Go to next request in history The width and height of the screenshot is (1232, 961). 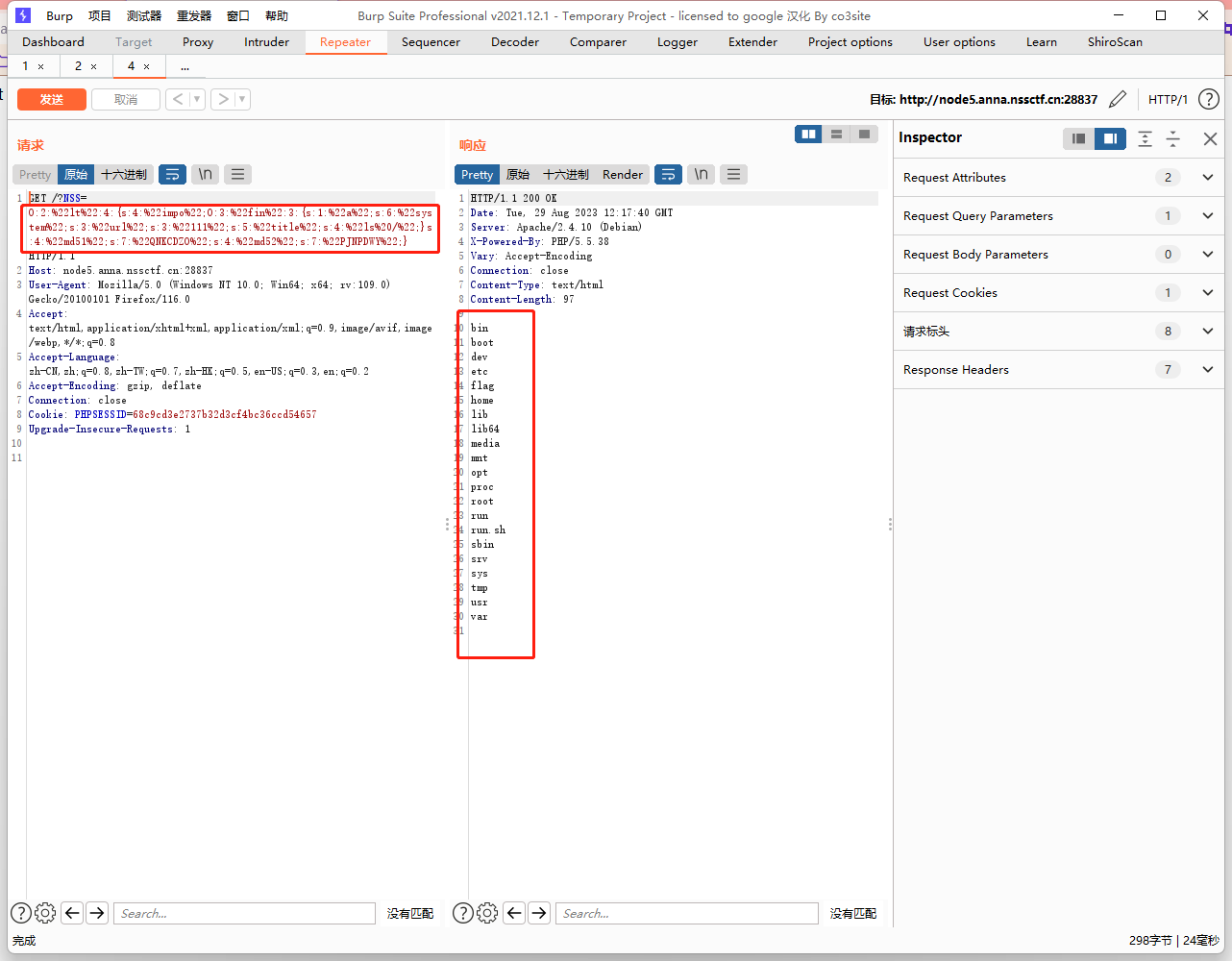223,99
